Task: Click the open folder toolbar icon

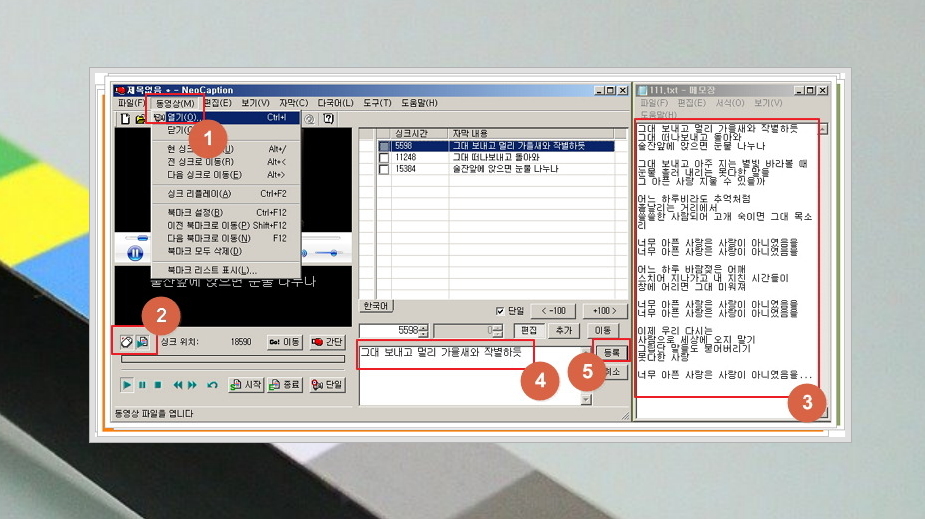Action: coord(140,119)
